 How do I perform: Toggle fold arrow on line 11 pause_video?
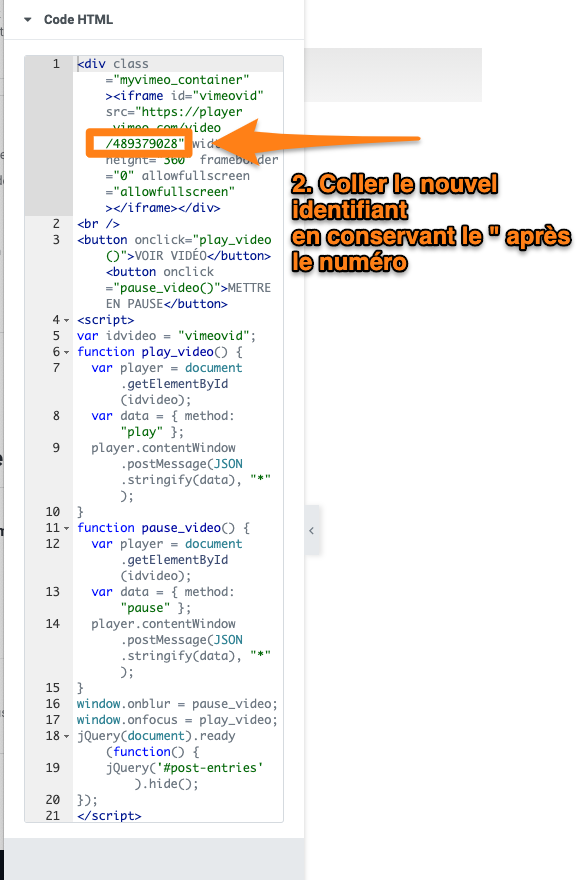66,529
